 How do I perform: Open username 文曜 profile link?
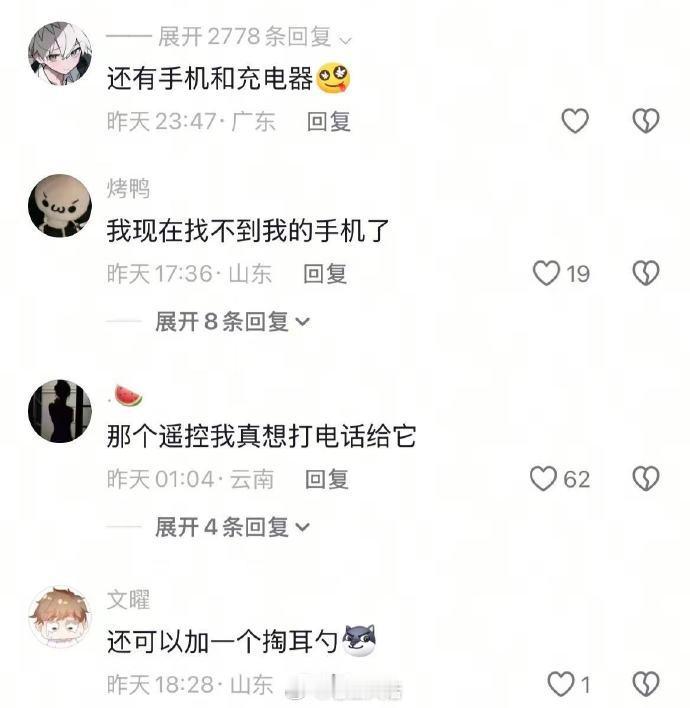coord(128,600)
